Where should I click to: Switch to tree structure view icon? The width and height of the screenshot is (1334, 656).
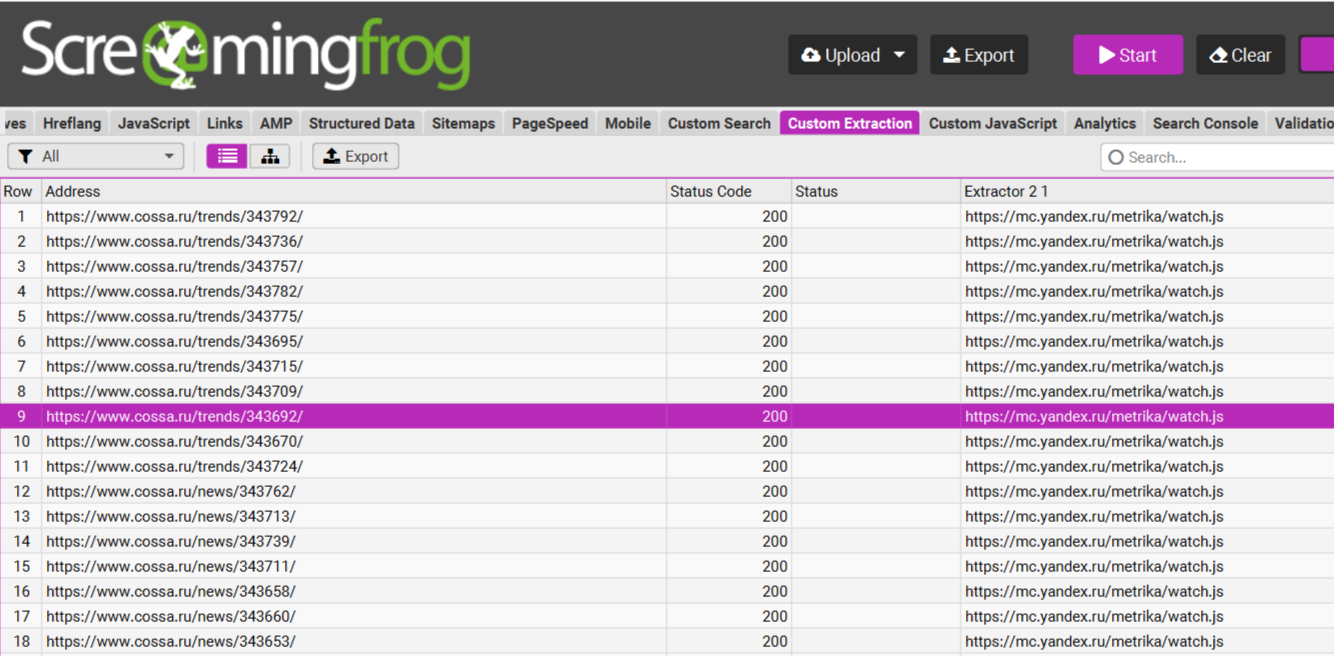tap(270, 157)
